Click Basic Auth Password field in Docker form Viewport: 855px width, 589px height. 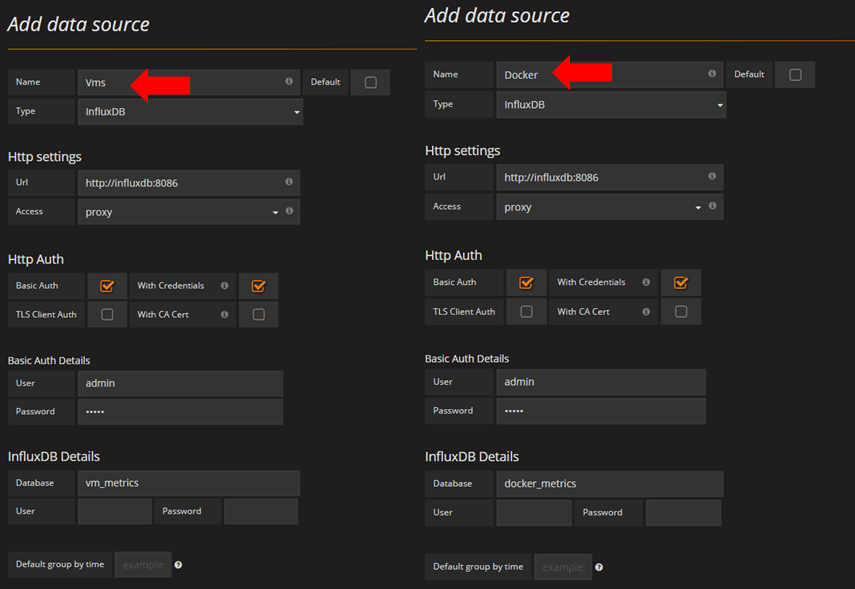601,411
